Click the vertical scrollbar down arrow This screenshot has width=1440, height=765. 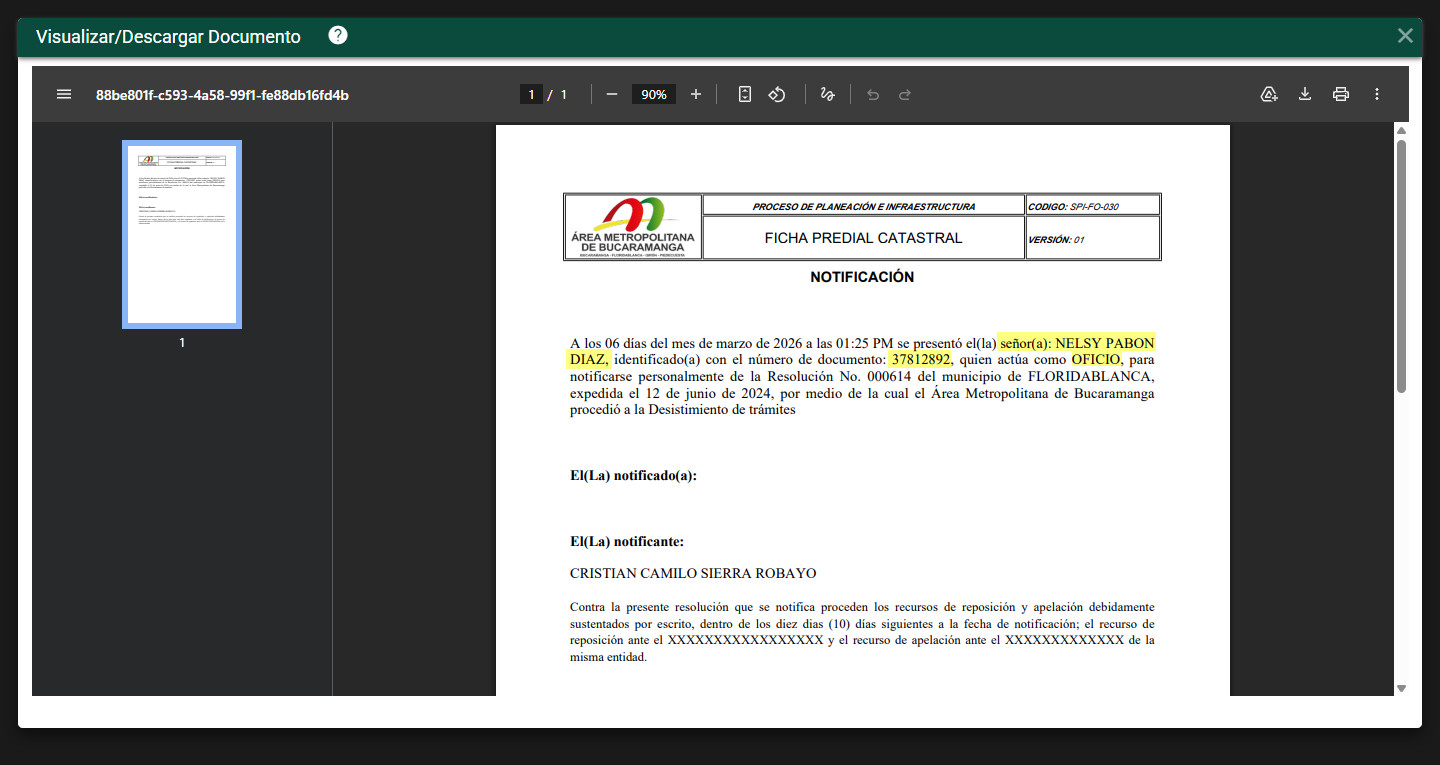point(1401,688)
